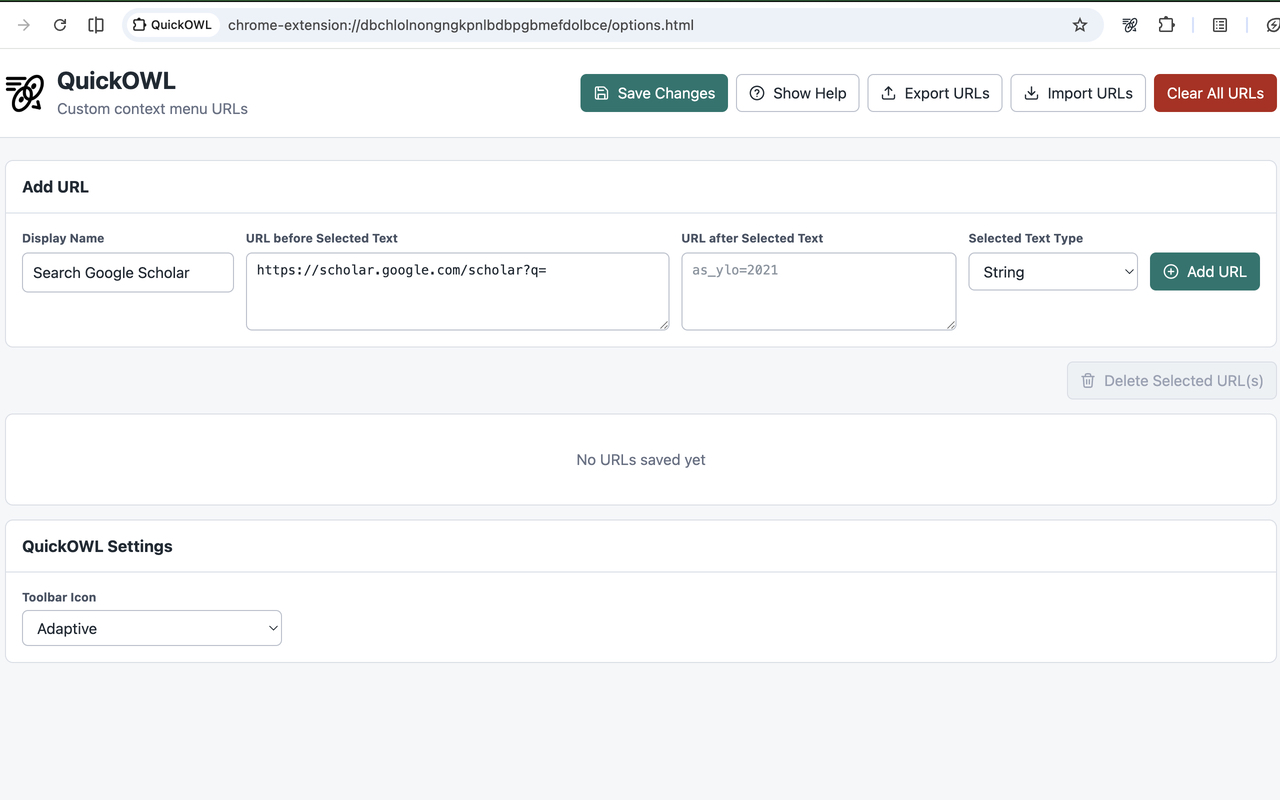
Task: Click Show Help button
Action: point(798,93)
